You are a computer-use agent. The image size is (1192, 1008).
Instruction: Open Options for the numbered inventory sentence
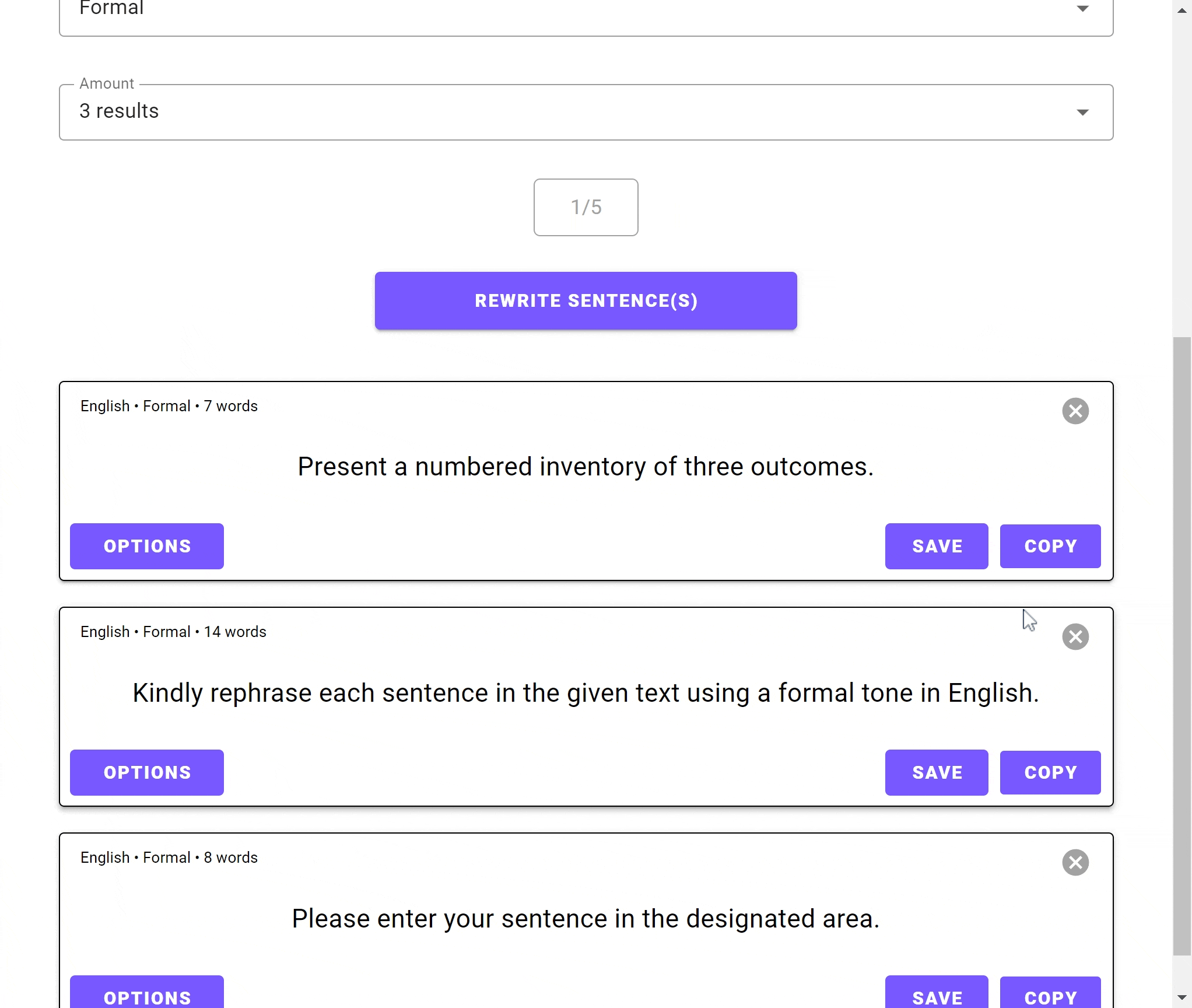147,546
